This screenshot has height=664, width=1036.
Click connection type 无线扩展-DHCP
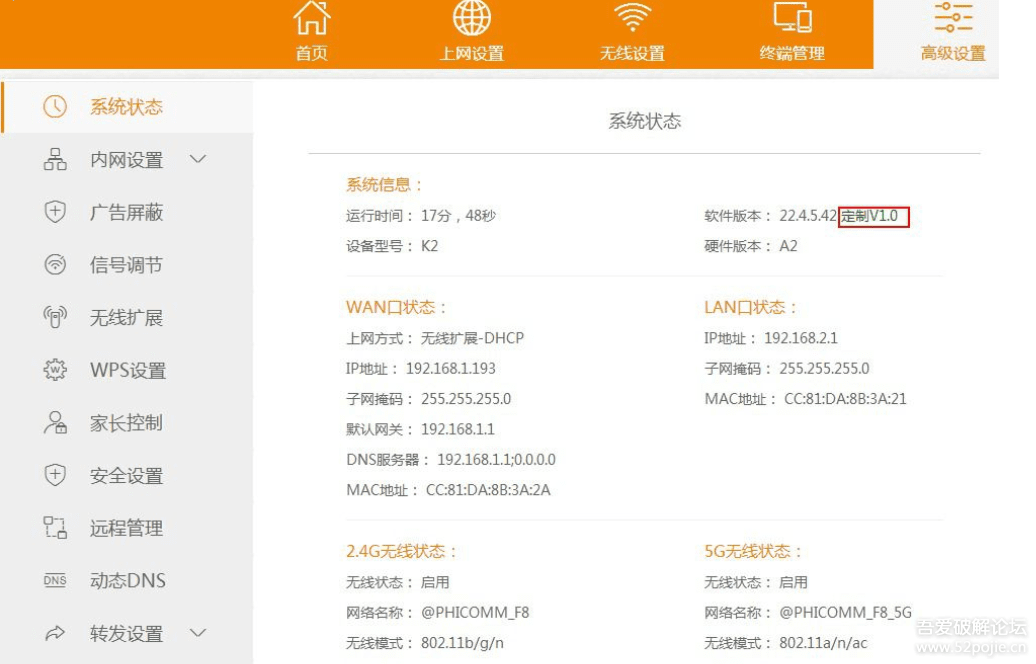click(472, 338)
